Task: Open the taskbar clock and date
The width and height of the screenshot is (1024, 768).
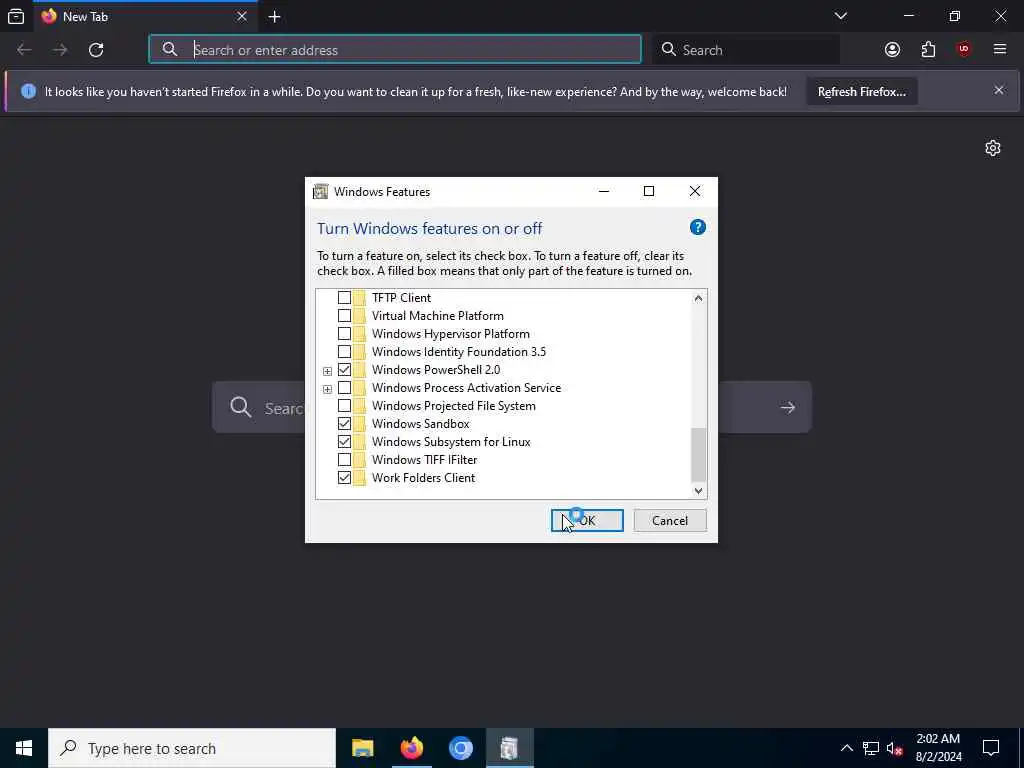Action: click(938, 748)
